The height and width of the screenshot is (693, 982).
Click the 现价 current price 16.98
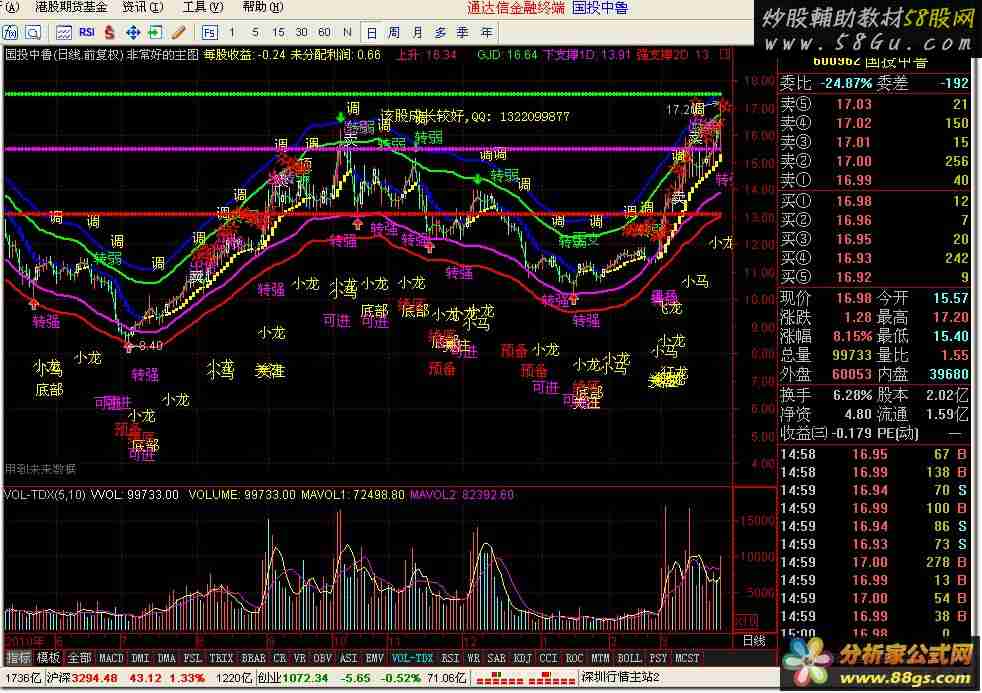tap(854, 298)
